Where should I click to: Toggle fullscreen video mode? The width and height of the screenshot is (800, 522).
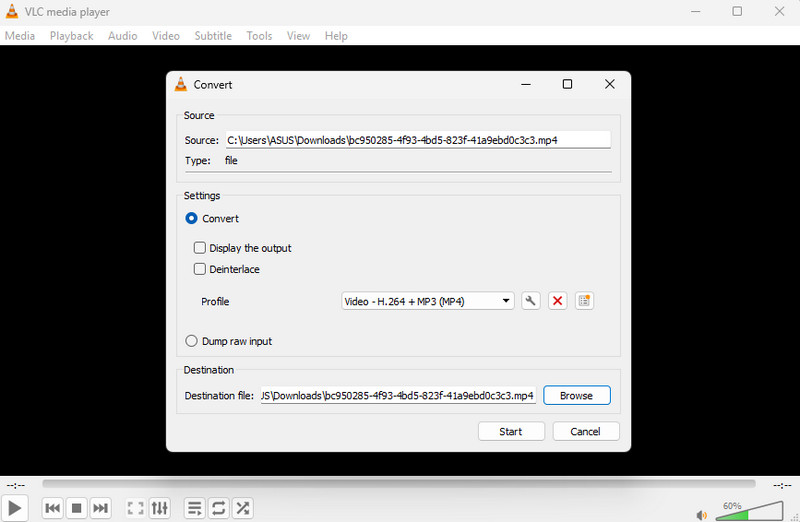click(135, 508)
